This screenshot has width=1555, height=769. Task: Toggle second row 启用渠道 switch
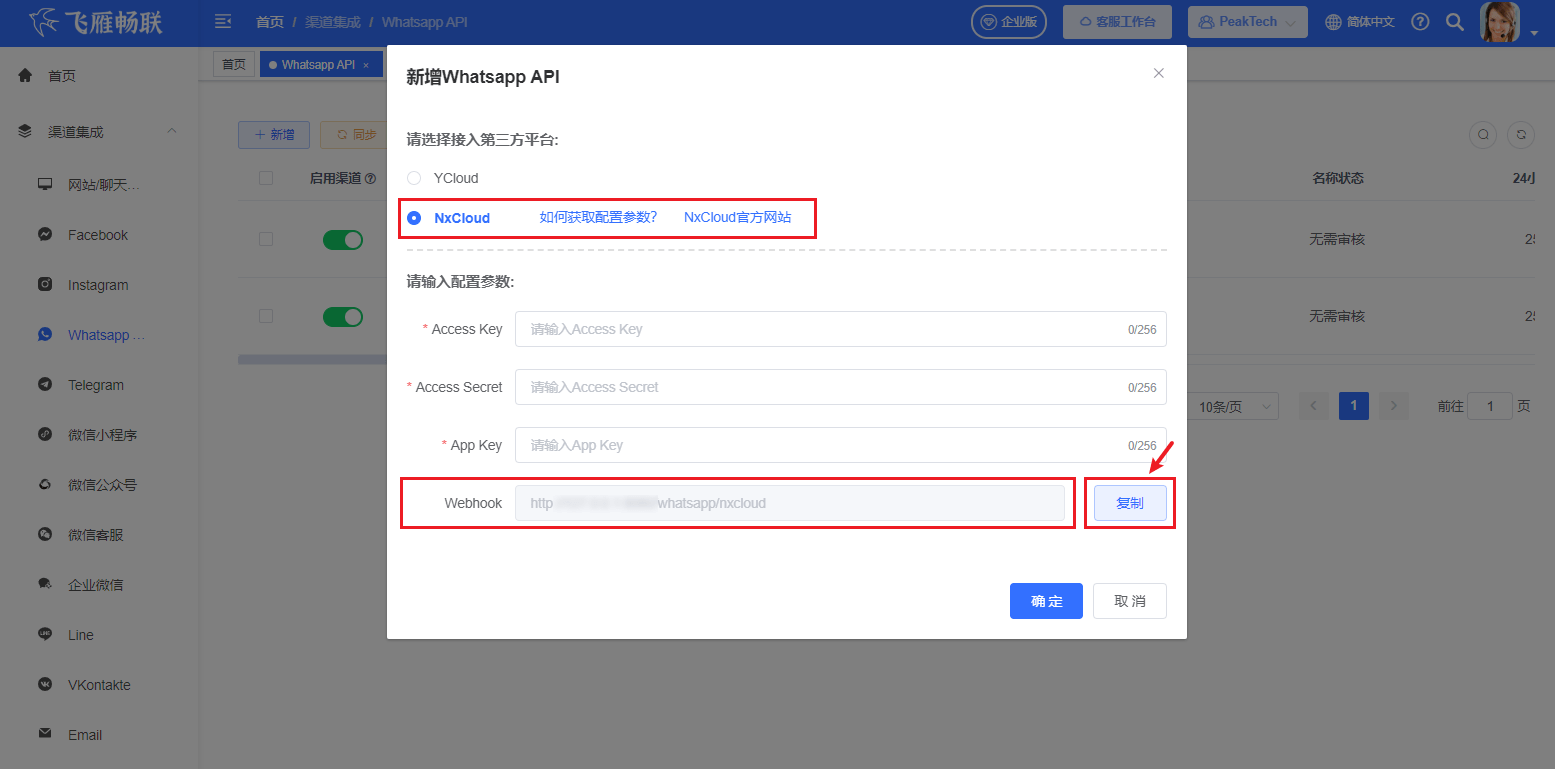343,316
